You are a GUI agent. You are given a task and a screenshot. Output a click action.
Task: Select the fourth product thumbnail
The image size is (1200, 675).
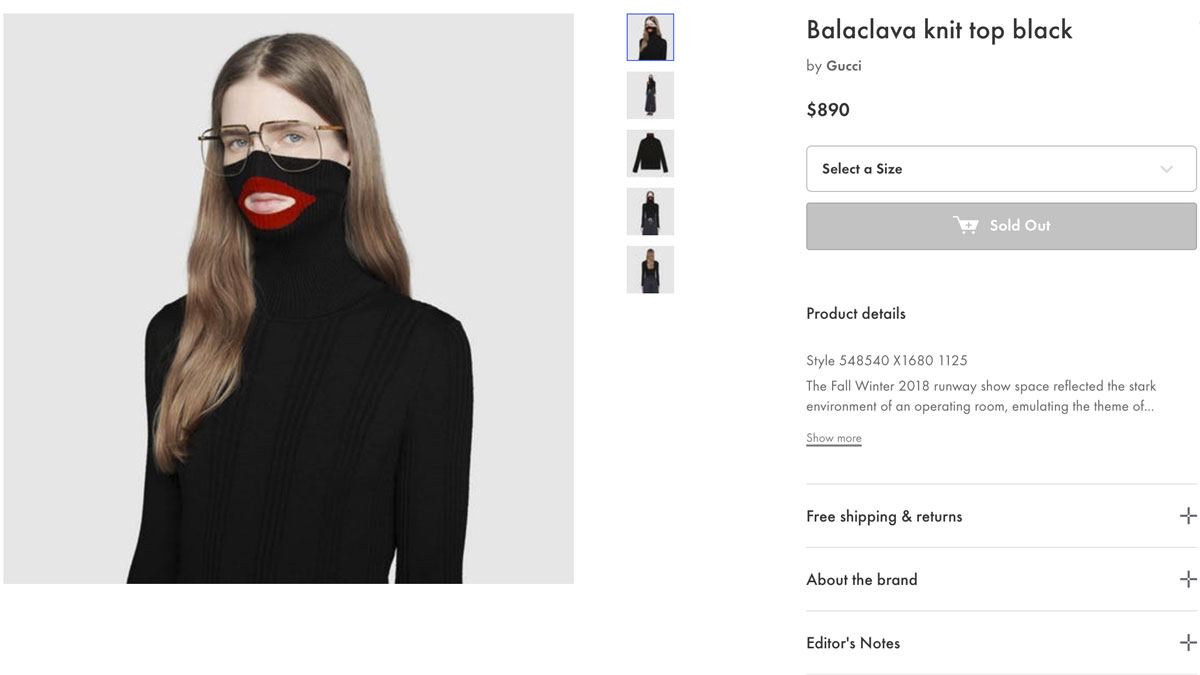pos(650,211)
